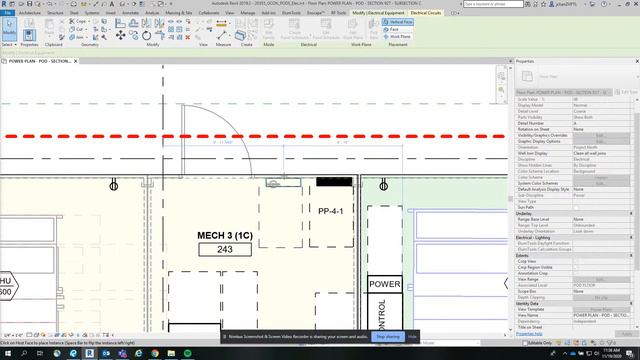The height and width of the screenshot is (360, 640).
Task: Select the Measure Between Two References tool
Action: pos(221,36)
